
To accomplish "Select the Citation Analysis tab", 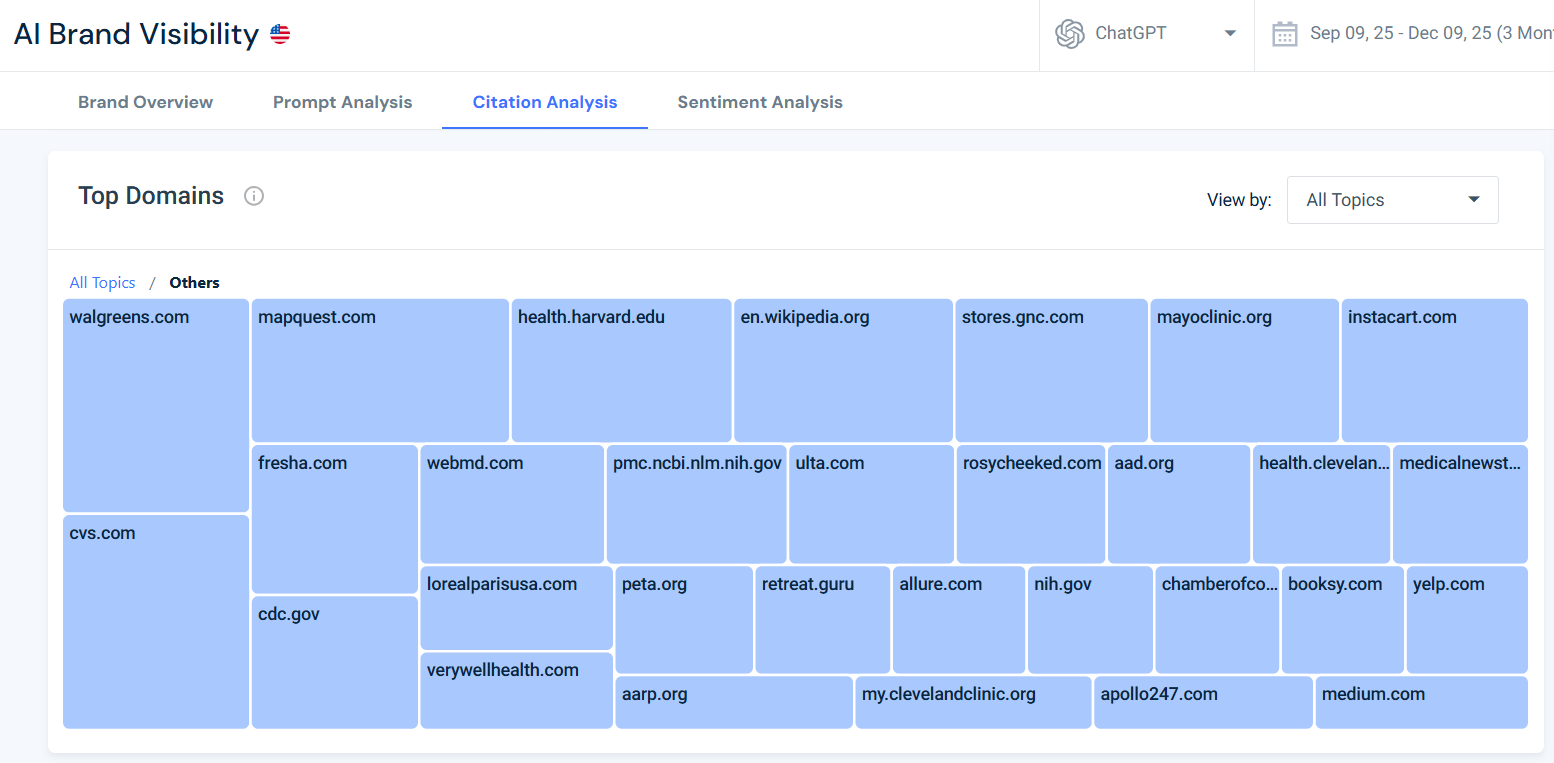I will tap(544, 101).
